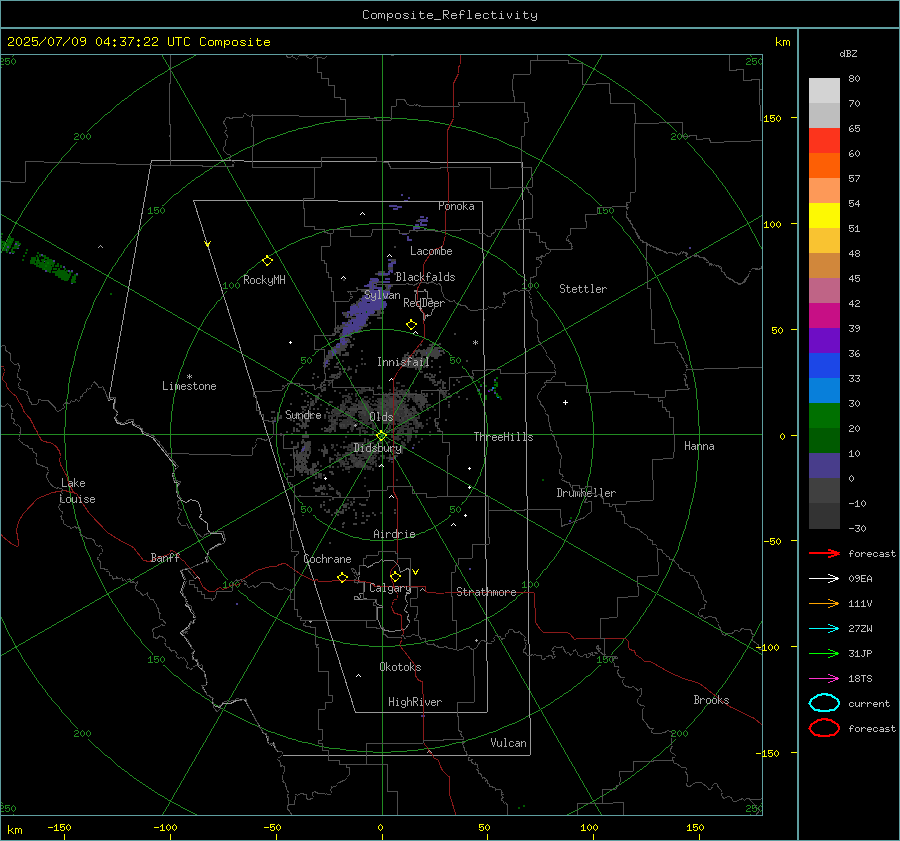The image size is (900, 841).
Task: Click the 70-80 dBZ light gray swatch
Action: point(824,91)
